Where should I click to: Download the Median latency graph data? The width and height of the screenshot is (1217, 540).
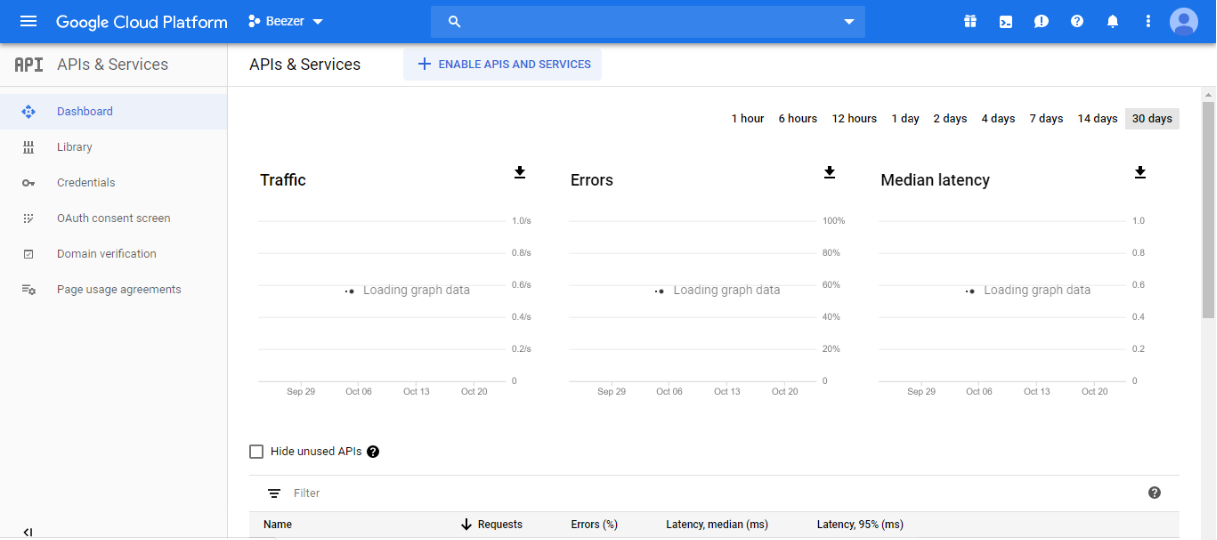(x=1140, y=173)
